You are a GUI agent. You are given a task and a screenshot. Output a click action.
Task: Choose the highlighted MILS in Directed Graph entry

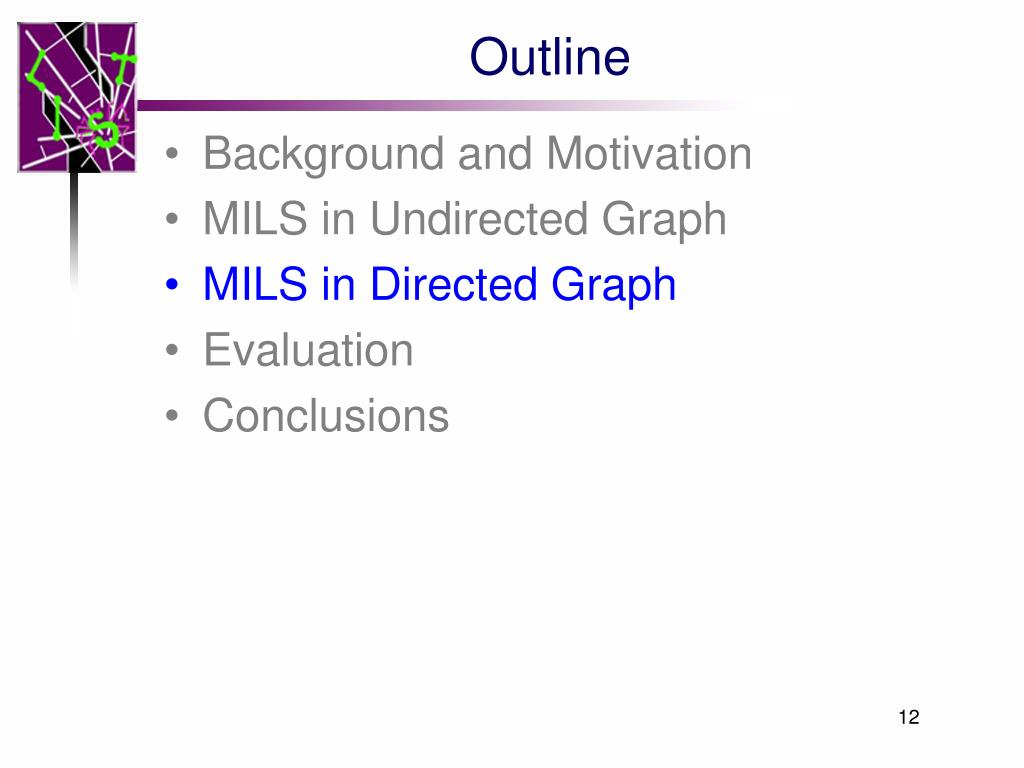click(440, 285)
